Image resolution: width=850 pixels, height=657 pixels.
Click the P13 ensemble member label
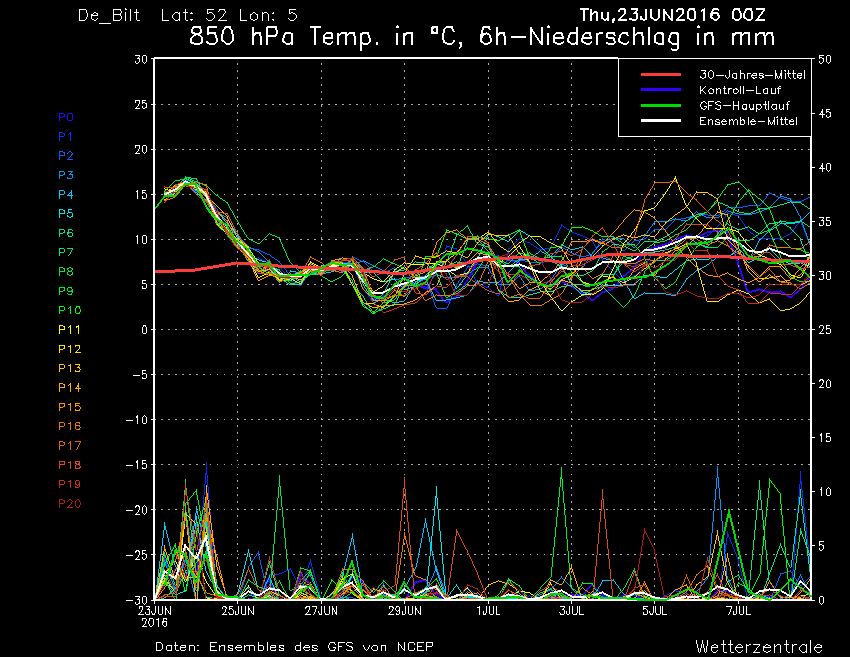[69, 368]
